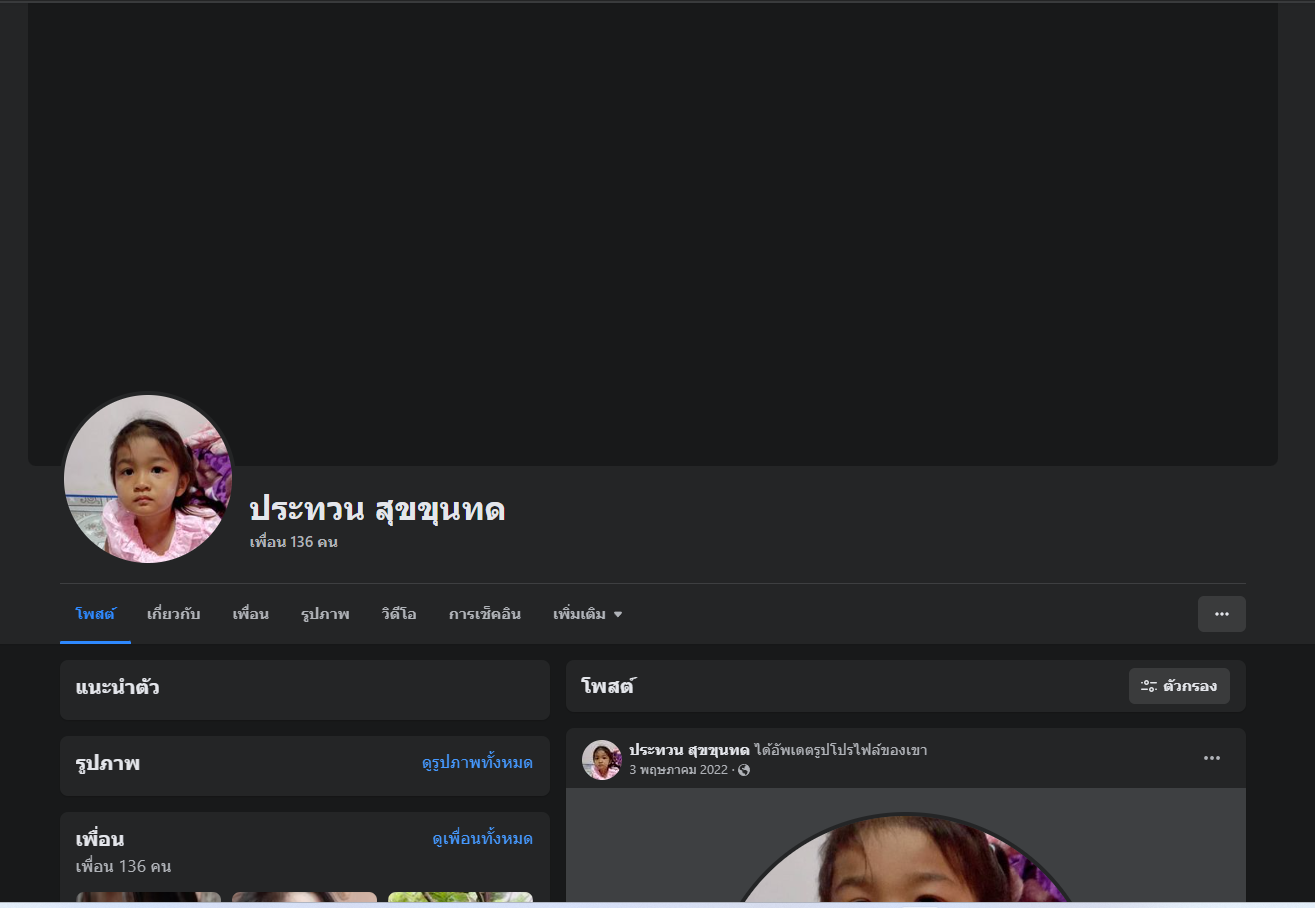Click the รูปภาพ heading in the photos card

click(x=107, y=764)
